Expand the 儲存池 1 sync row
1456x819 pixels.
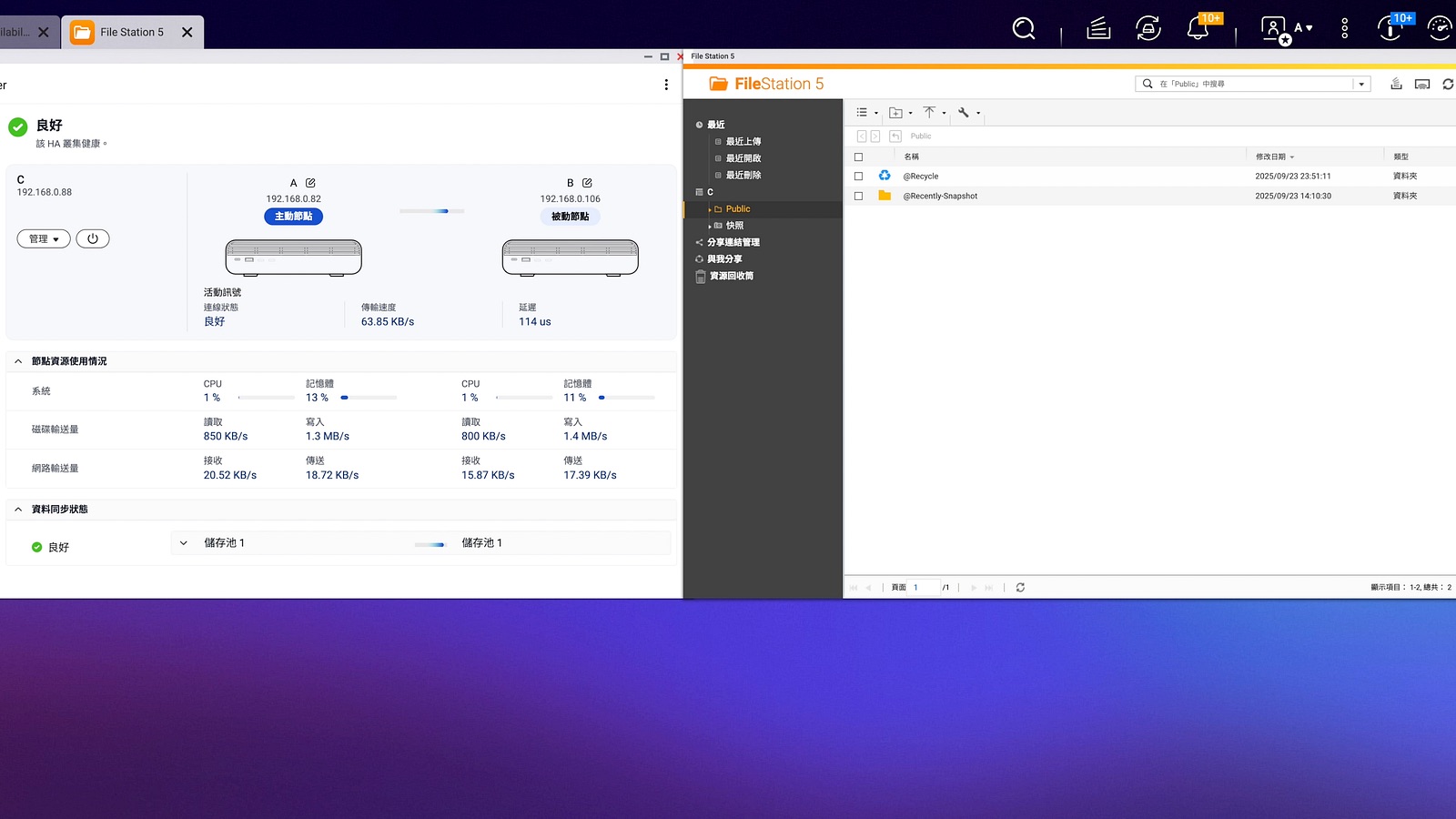[x=184, y=543]
